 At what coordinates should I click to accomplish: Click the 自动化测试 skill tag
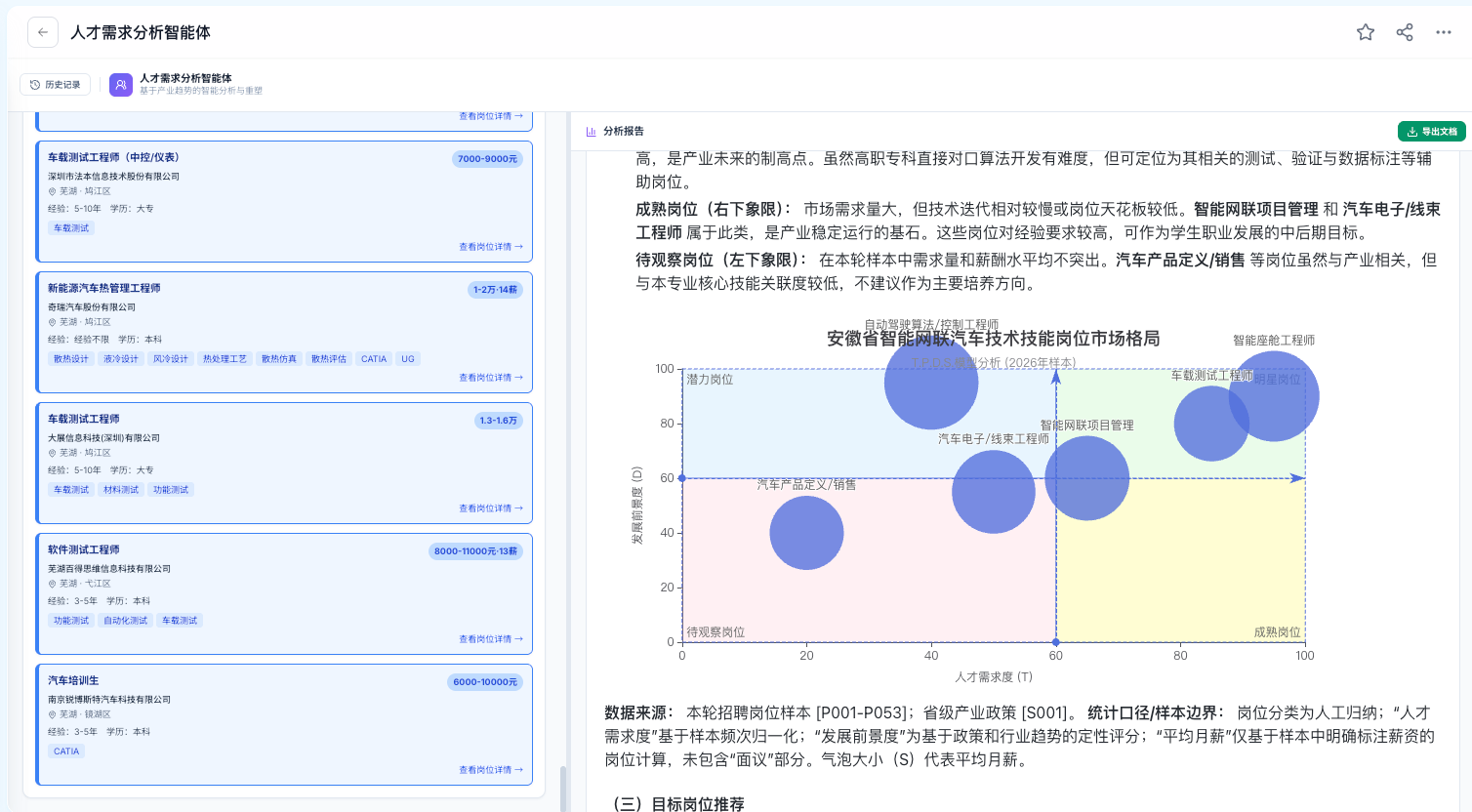click(126, 621)
